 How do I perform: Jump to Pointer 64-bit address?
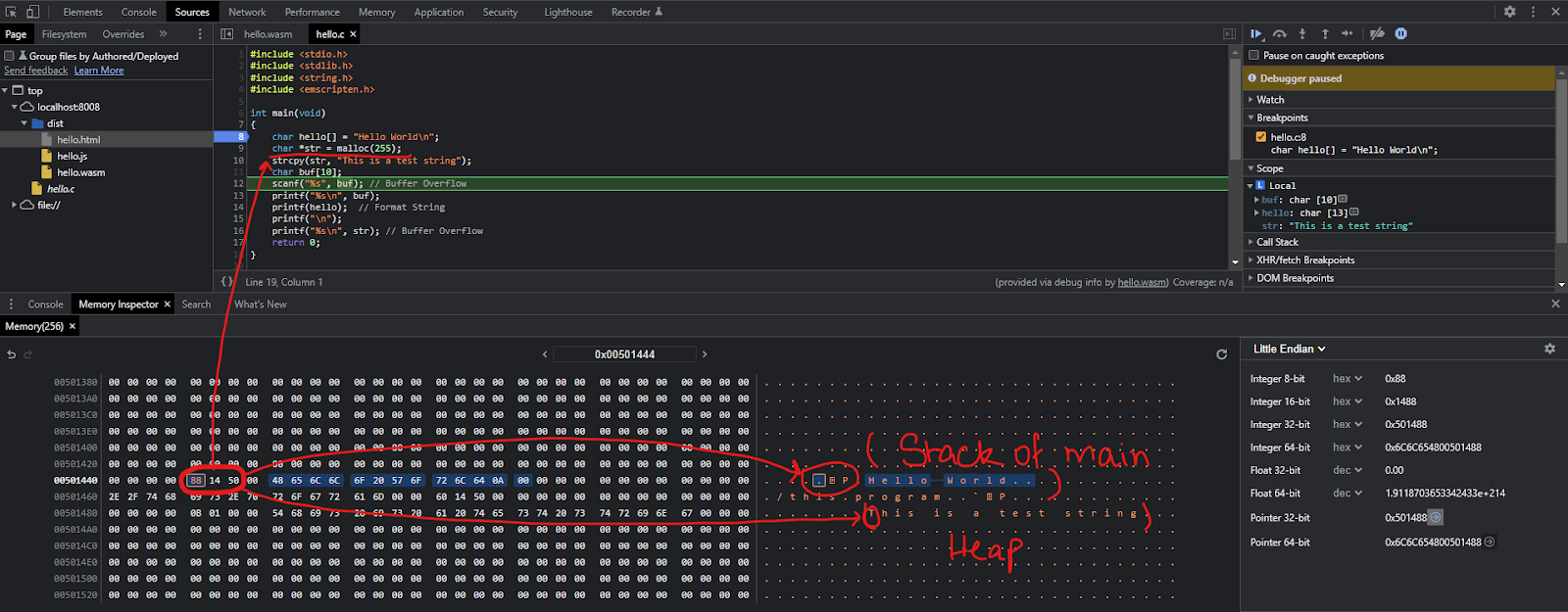(1490, 541)
